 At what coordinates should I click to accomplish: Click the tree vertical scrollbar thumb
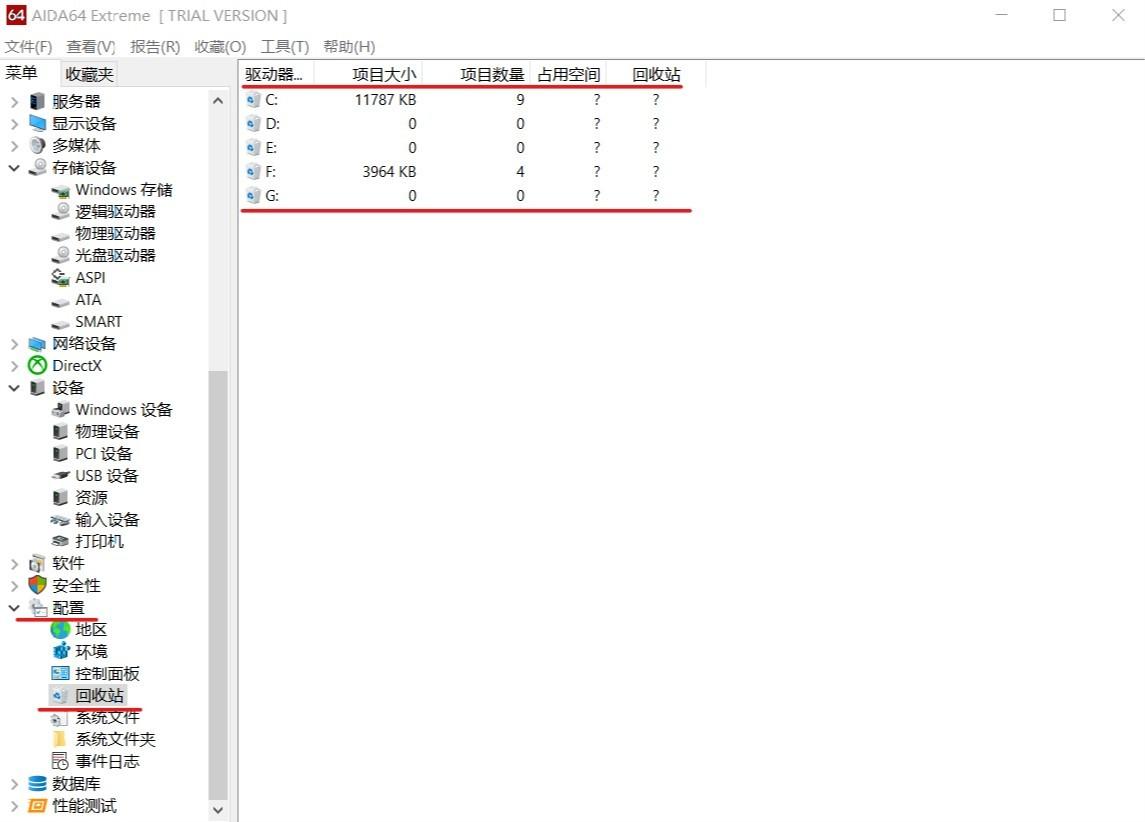coord(218,585)
